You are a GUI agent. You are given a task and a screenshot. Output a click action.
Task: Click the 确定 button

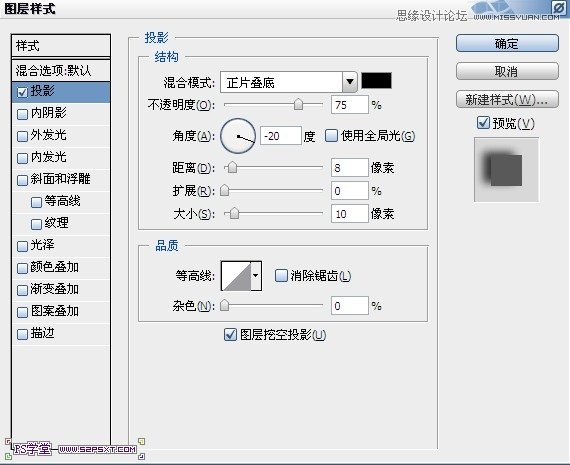pyautogui.click(x=507, y=44)
